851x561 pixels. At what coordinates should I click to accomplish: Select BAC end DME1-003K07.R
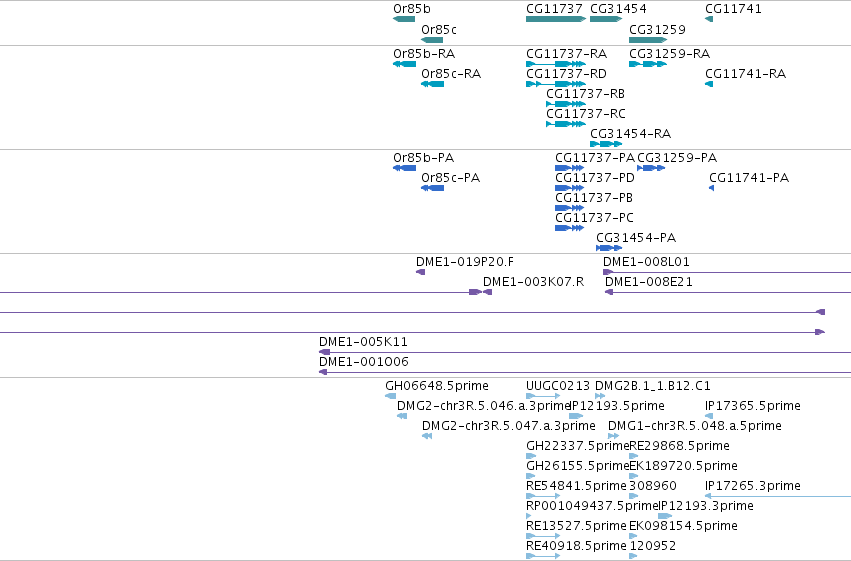pos(534,282)
